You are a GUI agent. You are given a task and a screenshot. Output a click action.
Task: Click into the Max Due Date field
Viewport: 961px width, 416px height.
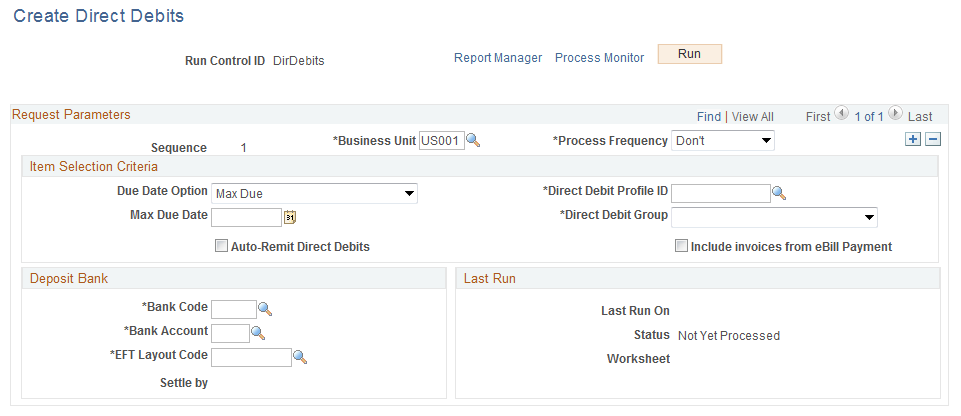coord(246,217)
